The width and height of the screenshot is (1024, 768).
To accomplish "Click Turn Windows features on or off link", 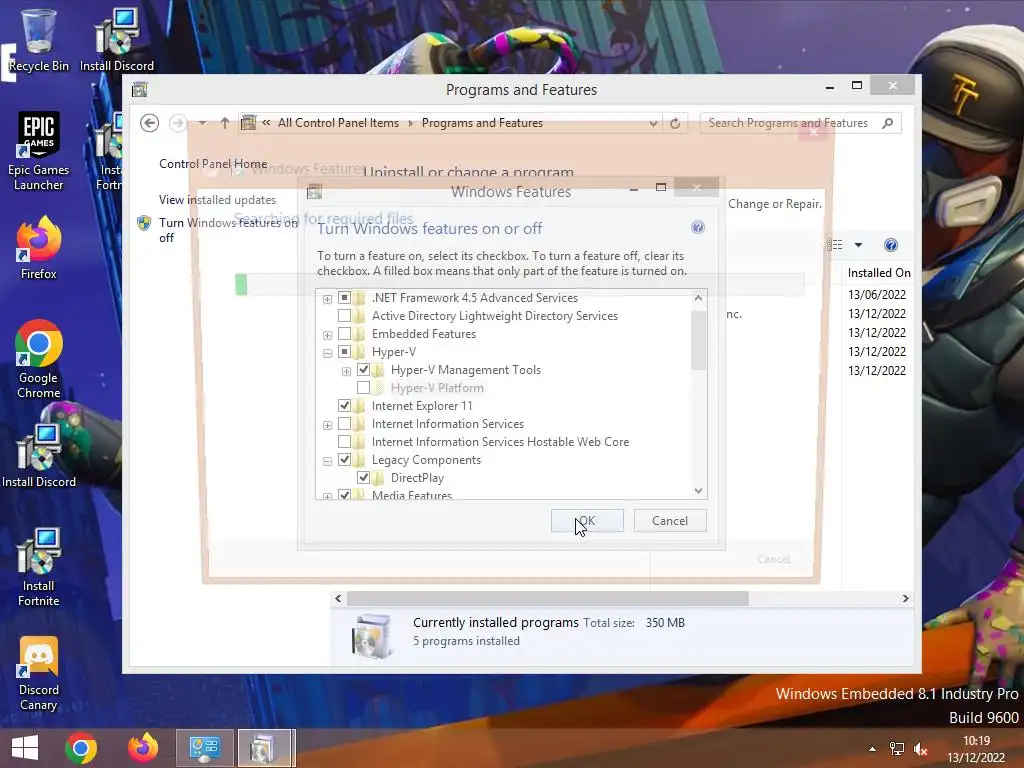I will (x=228, y=230).
